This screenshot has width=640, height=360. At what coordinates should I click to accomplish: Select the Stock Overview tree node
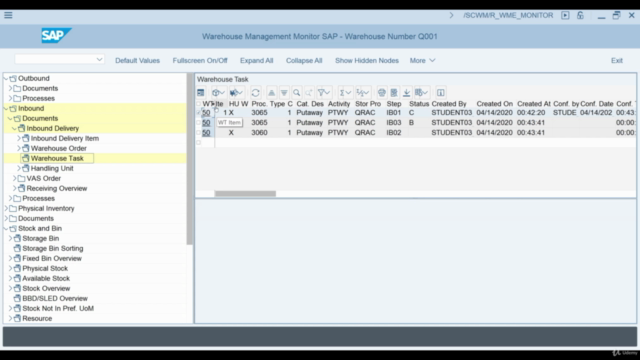(x=46, y=288)
